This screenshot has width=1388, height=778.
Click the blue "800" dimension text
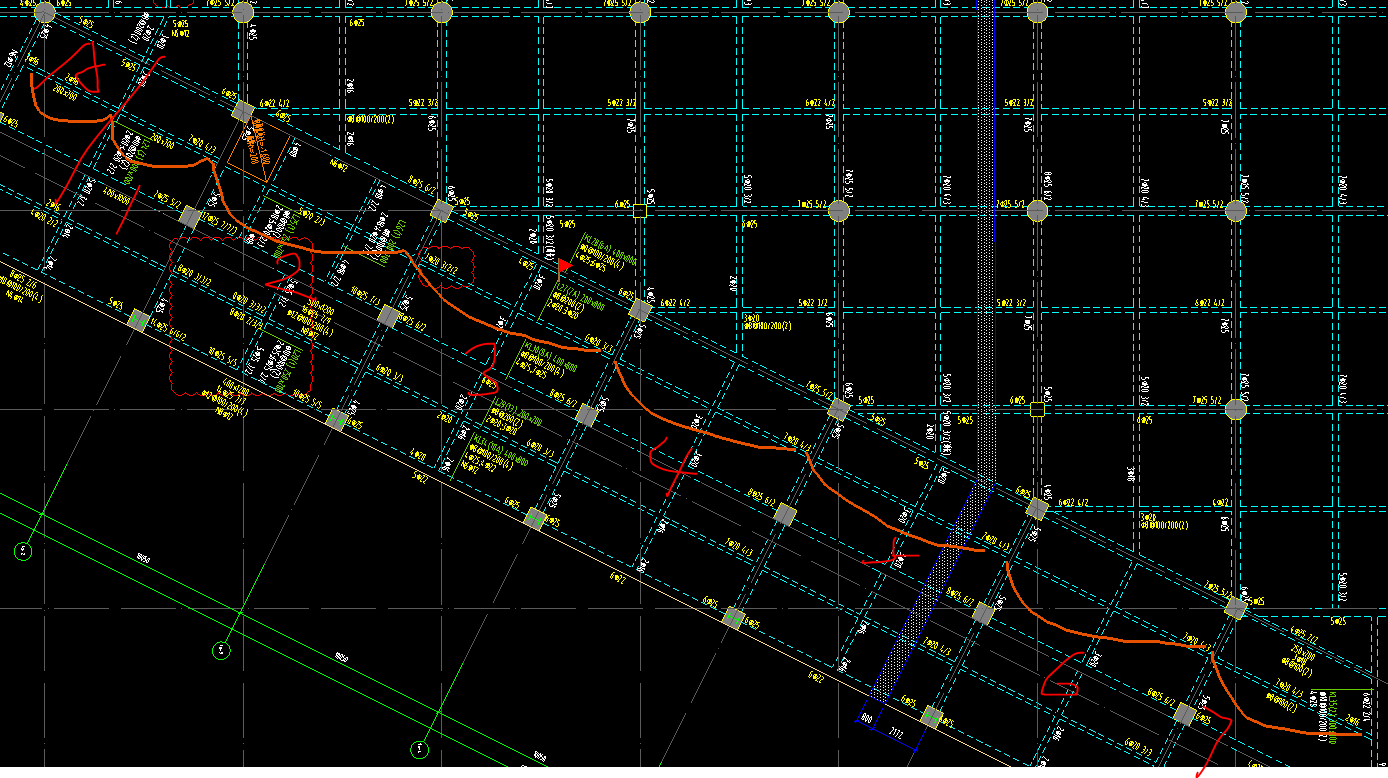tap(866, 718)
